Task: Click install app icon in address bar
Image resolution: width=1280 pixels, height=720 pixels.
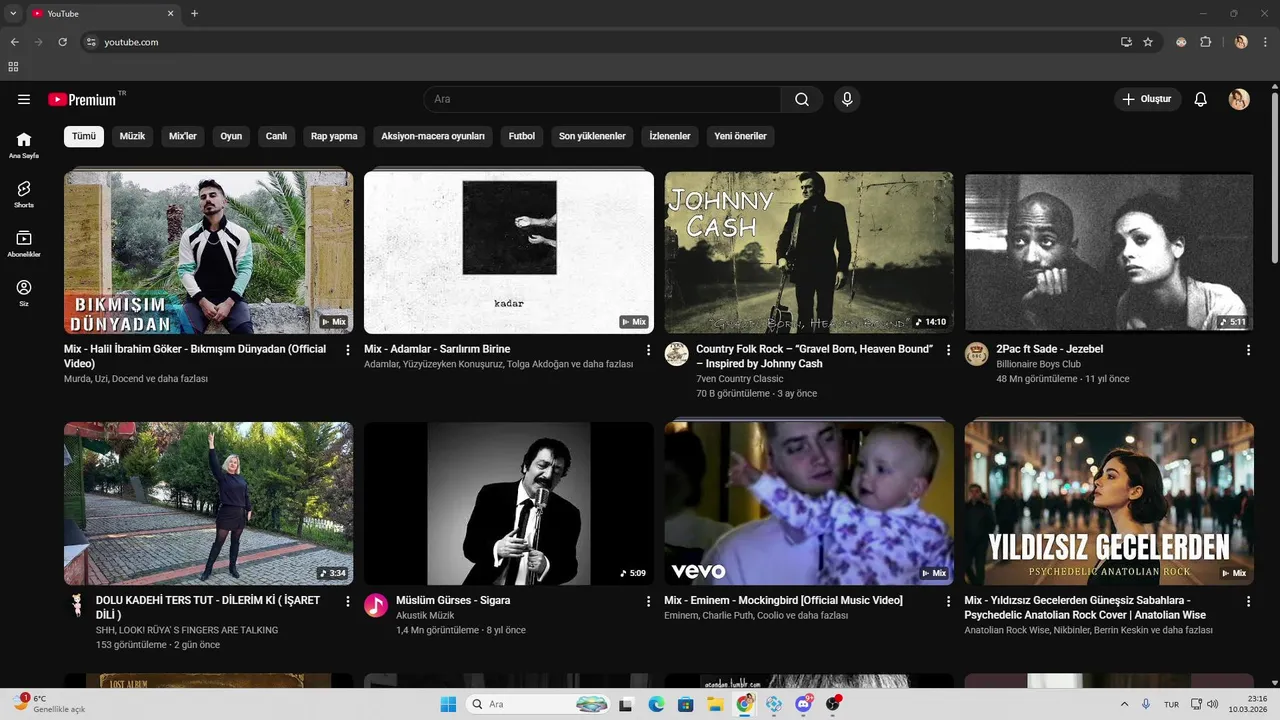Action: tap(1126, 42)
